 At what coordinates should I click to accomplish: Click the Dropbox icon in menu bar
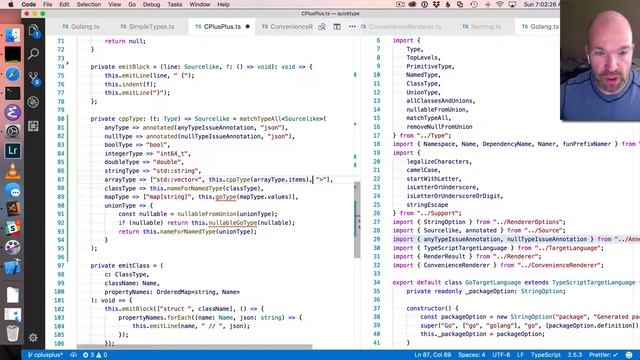click(x=436, y=4)
